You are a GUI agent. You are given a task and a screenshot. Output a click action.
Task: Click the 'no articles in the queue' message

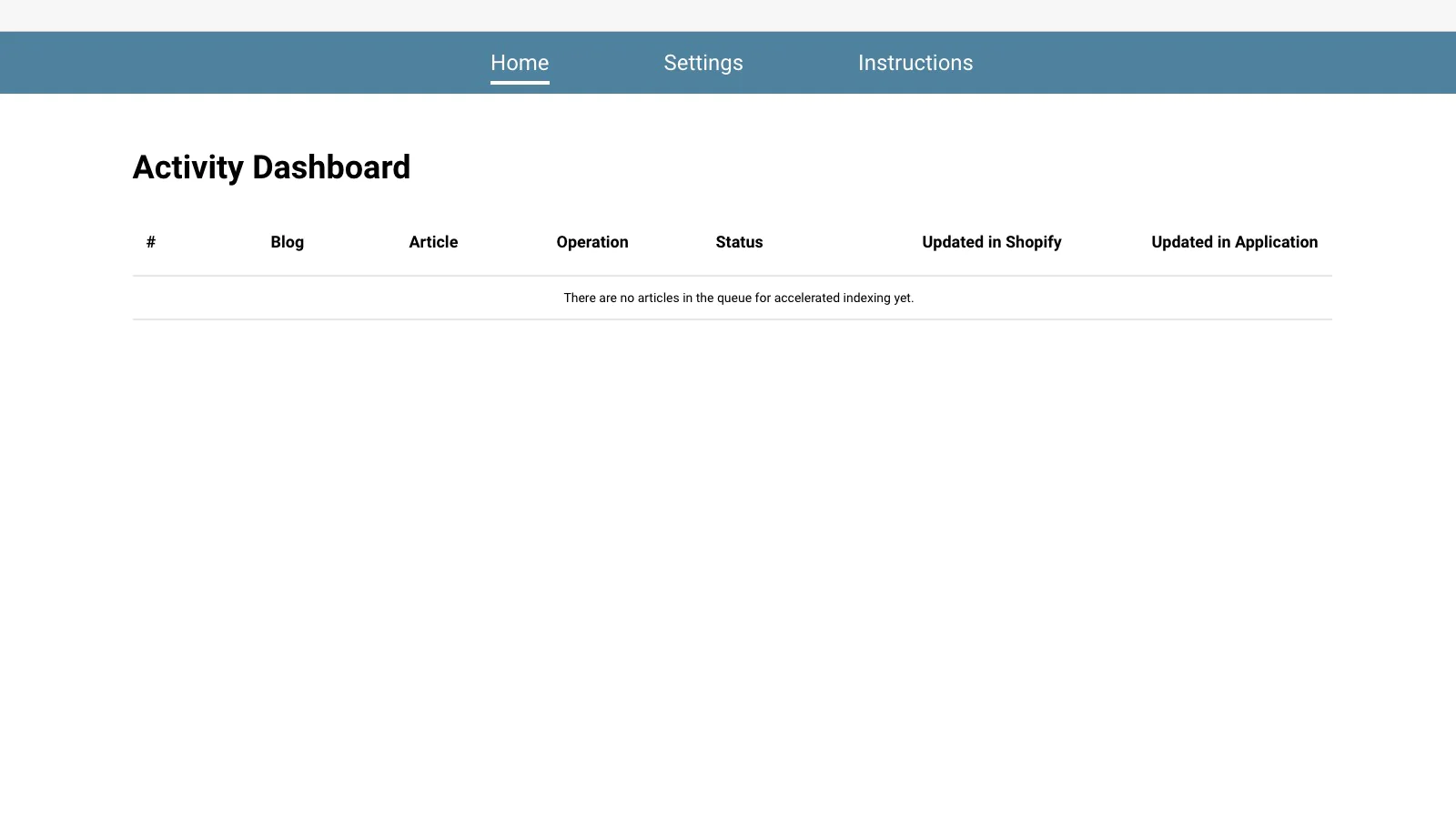[x=739, y=298]
